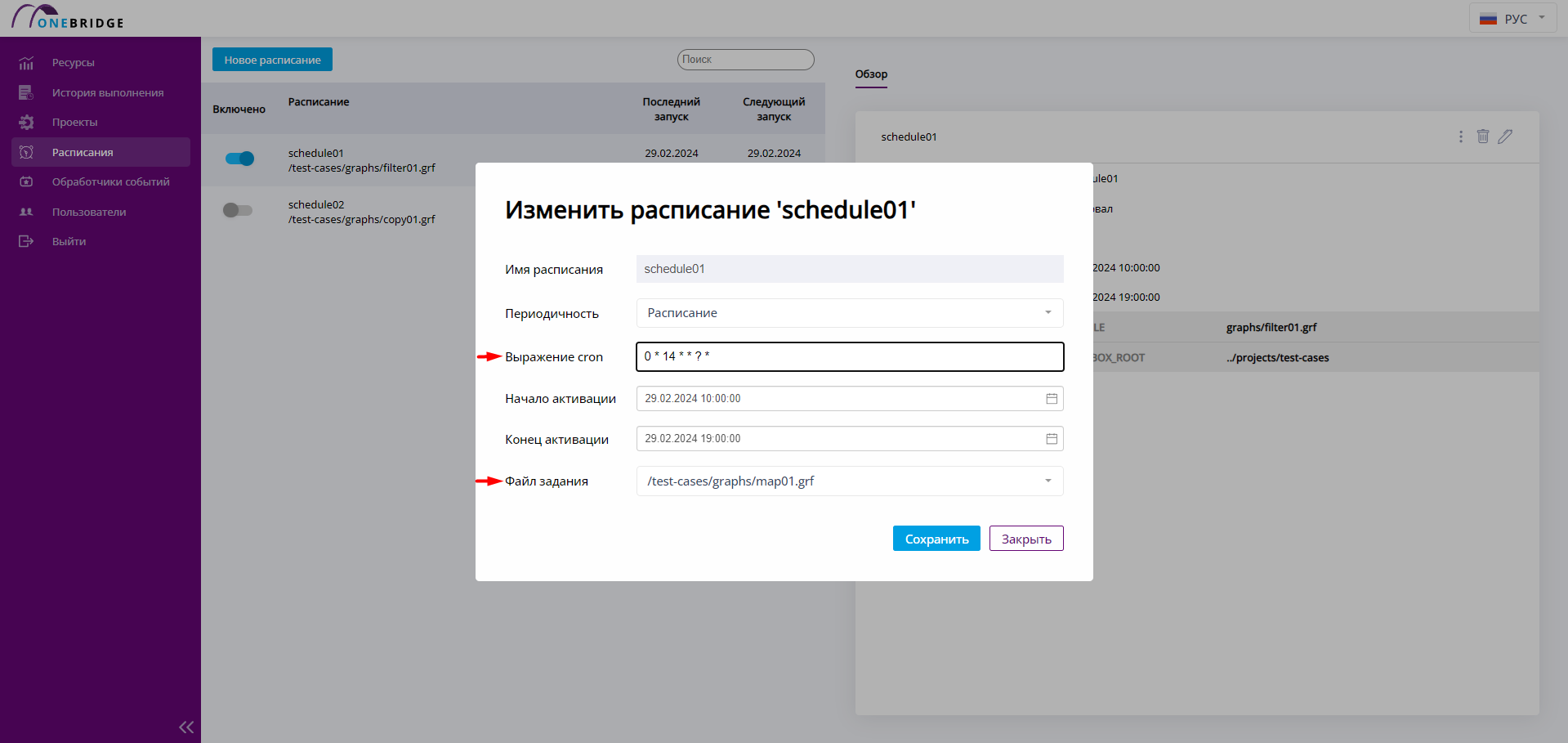1568x743 pixels.
Task: Click the Закрыть button
Action: coord(1026,539)
